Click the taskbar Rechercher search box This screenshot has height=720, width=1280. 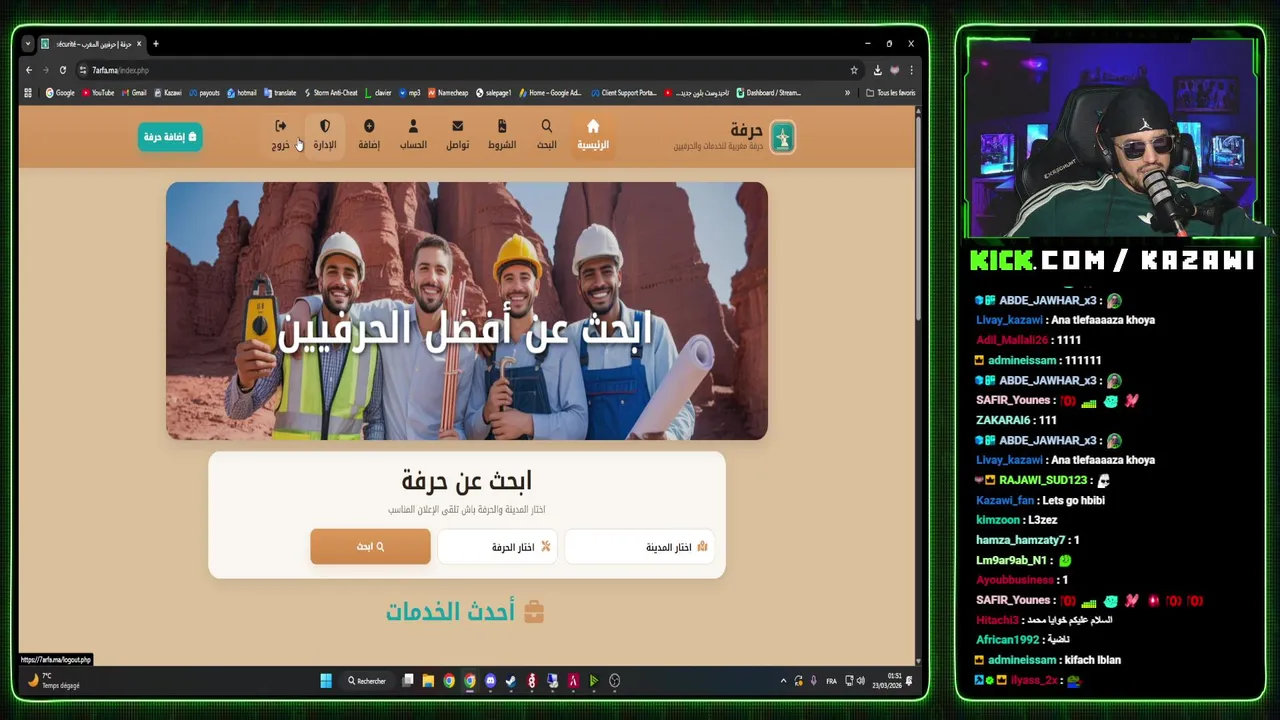[x=367, y=681]
